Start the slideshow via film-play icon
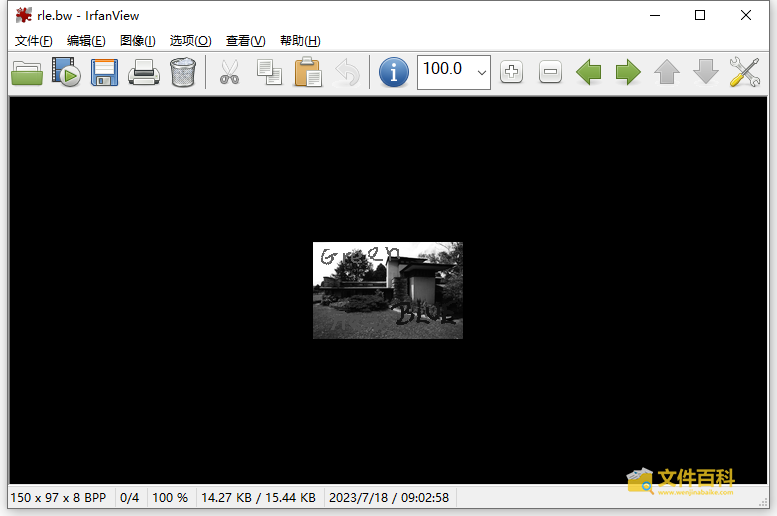The image size is (777, 516). pyautogui.click(x=66, y=73)
